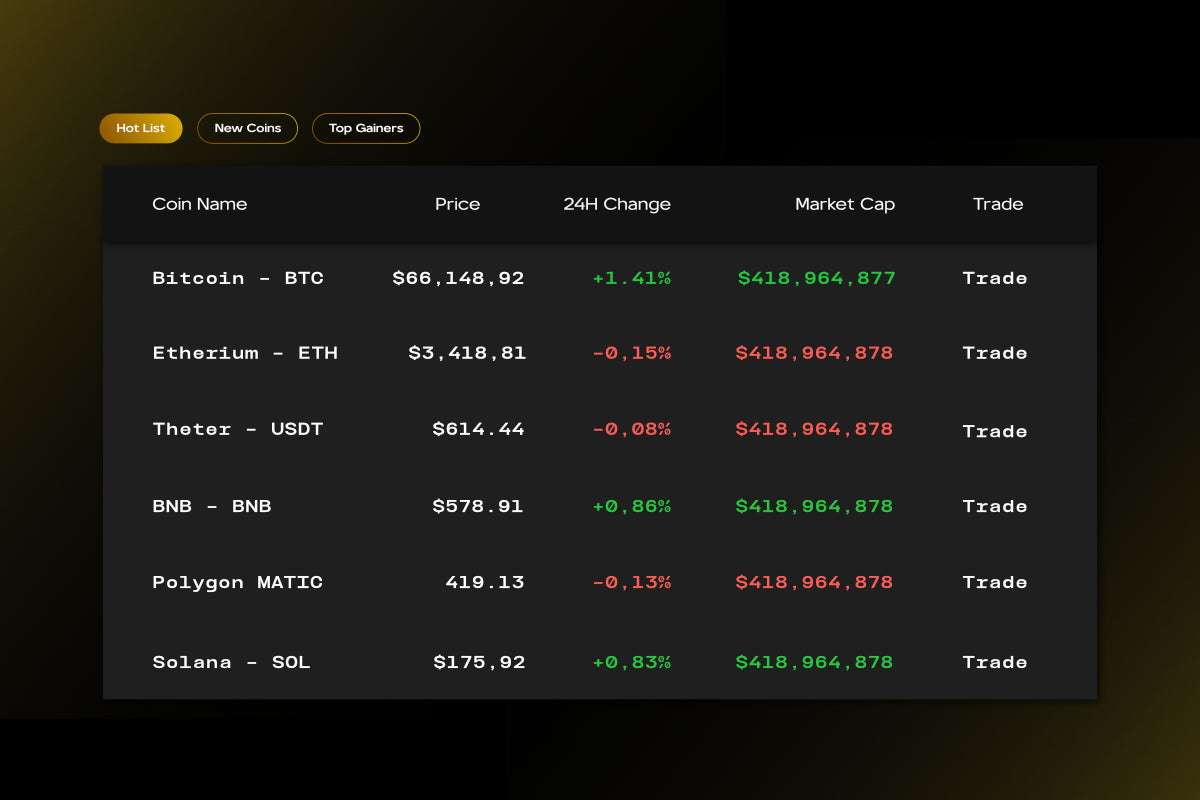
Task: Sort by the 24H Change header
Action: click(617, 204)
